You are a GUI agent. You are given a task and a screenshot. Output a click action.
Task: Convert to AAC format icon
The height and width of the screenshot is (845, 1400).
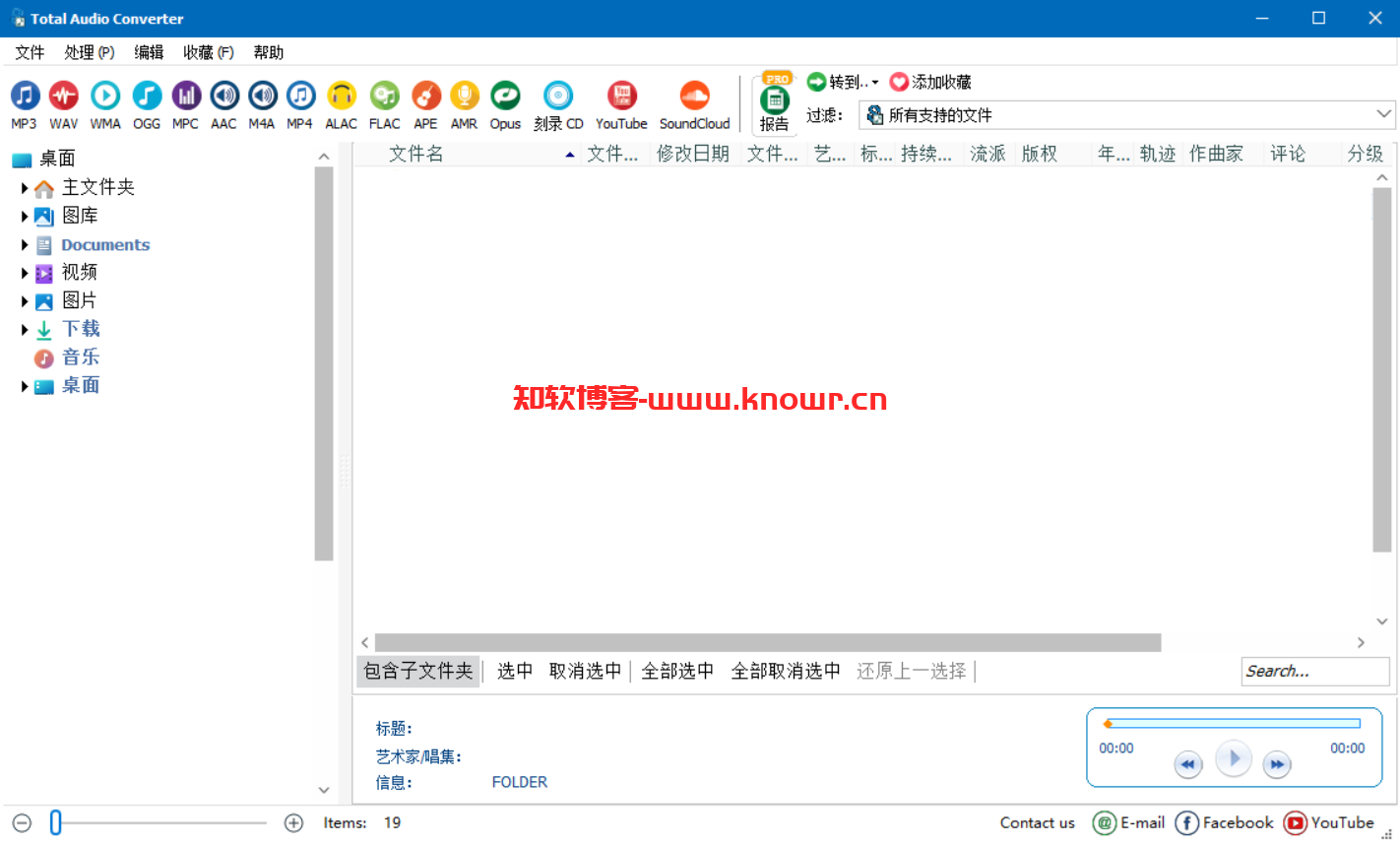(x=224, y=96)
